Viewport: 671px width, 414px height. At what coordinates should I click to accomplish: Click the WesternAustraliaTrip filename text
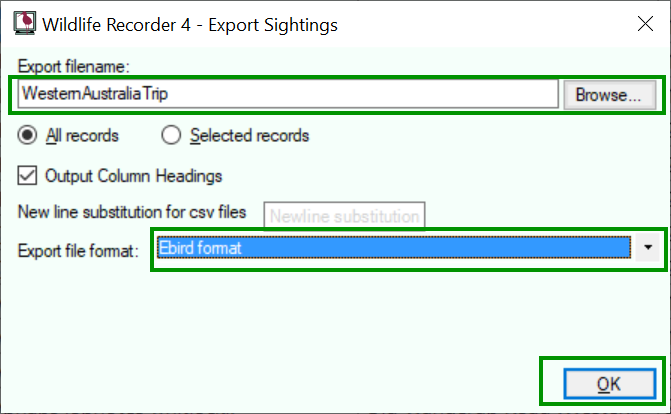[95, 93]
